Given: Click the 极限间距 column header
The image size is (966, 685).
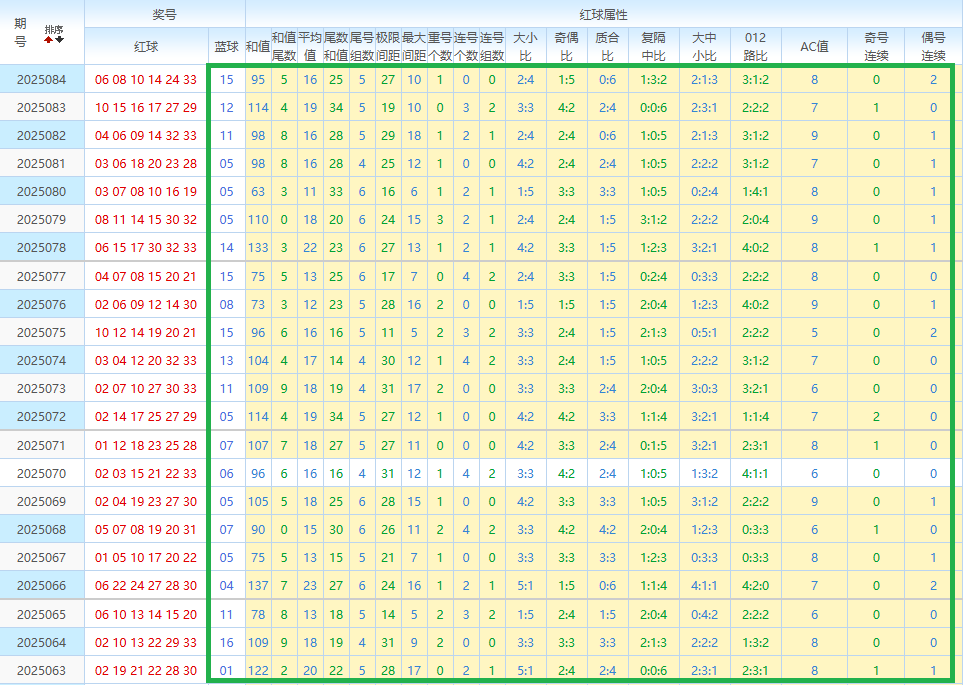Looking at the screenshot, I should 388,47.
